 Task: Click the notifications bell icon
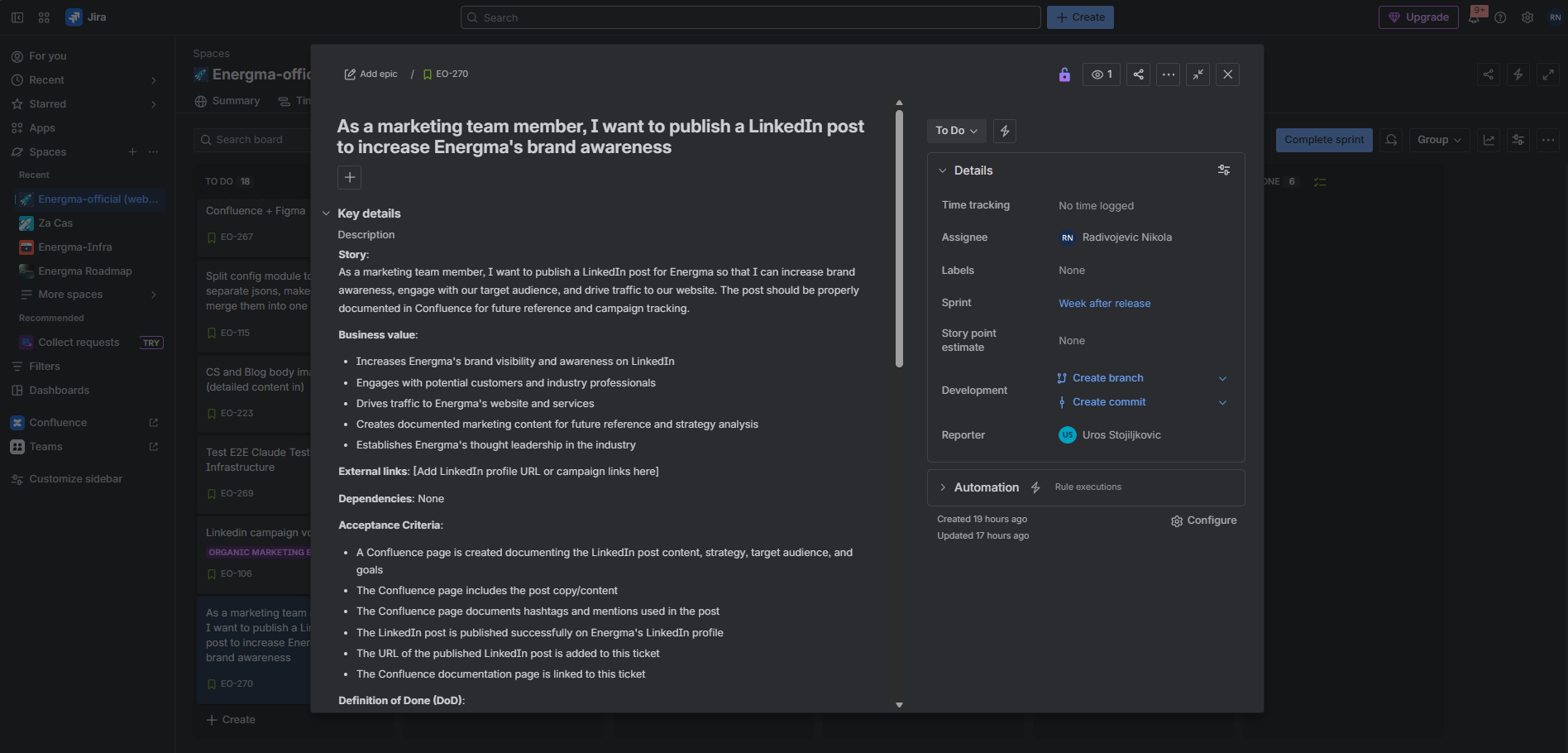(1475, 17)
